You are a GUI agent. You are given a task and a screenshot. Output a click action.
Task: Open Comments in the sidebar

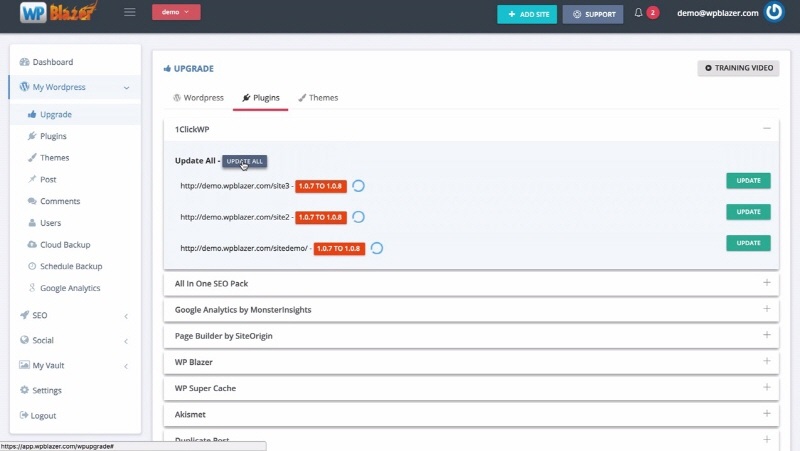[60, 201]
